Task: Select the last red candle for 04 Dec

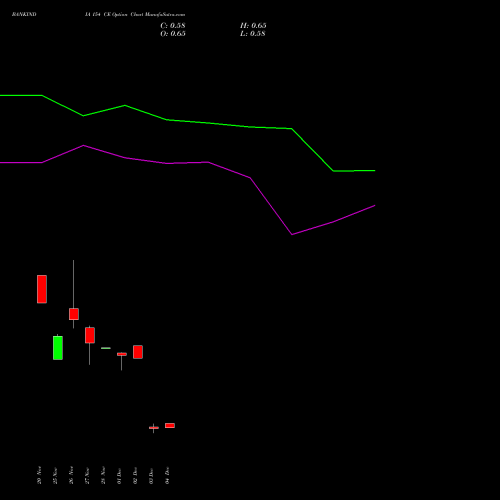Action: pos(170,425)
